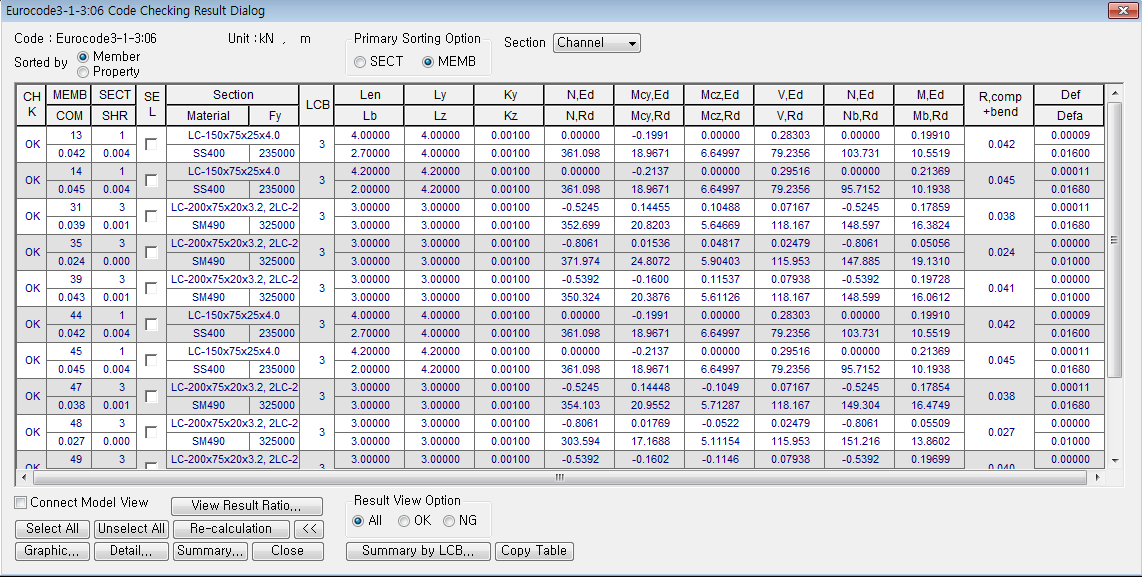Click the MEMB column header

(70, 95)
